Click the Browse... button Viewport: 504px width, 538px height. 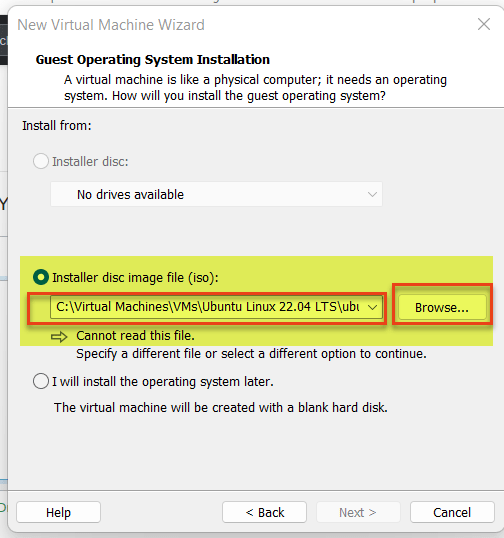point(442,307)
